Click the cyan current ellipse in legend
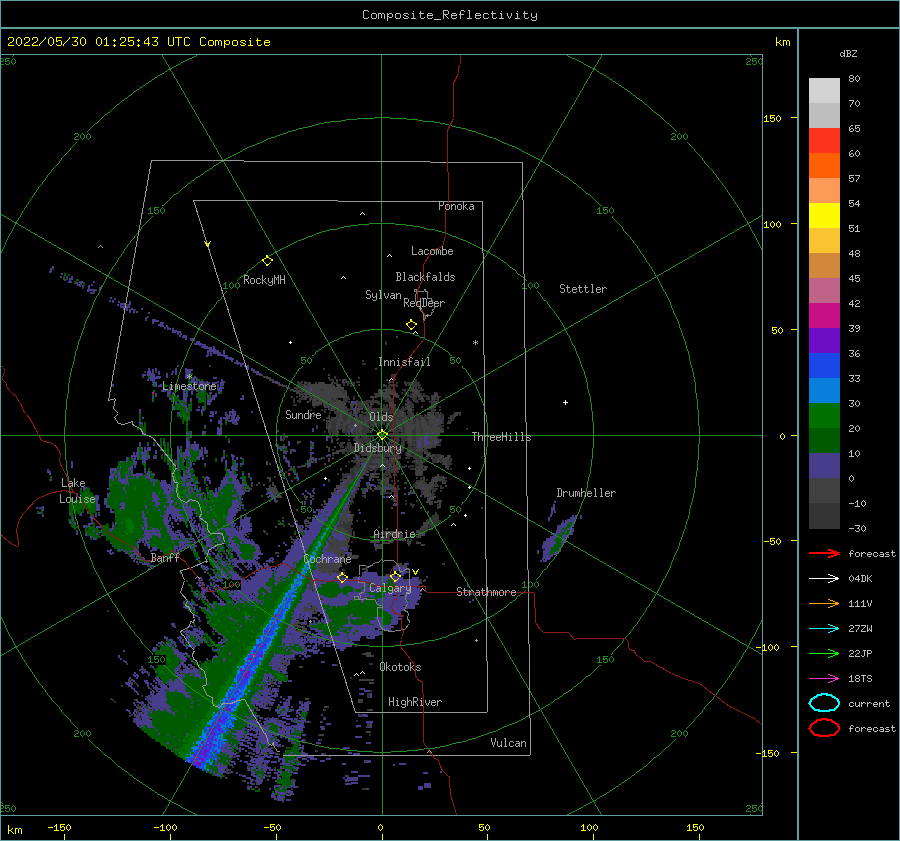Screen dimensions: 900x841 click(x=824, y=703)
